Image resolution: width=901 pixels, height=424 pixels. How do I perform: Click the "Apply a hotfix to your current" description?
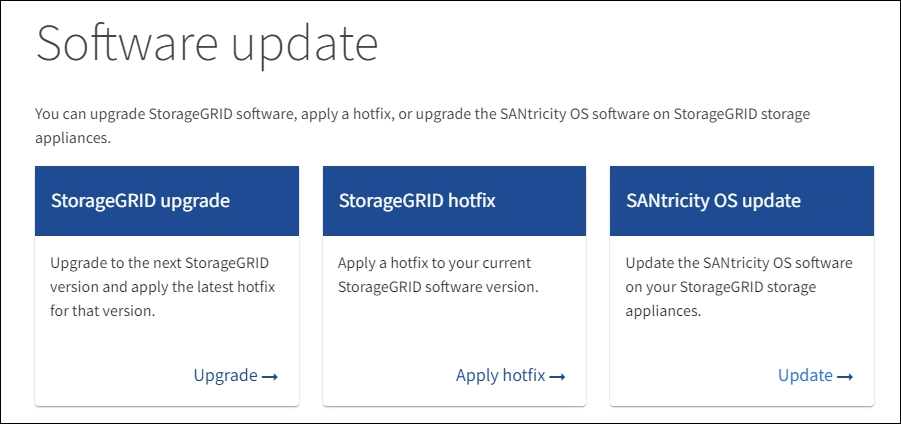point(435,263)
